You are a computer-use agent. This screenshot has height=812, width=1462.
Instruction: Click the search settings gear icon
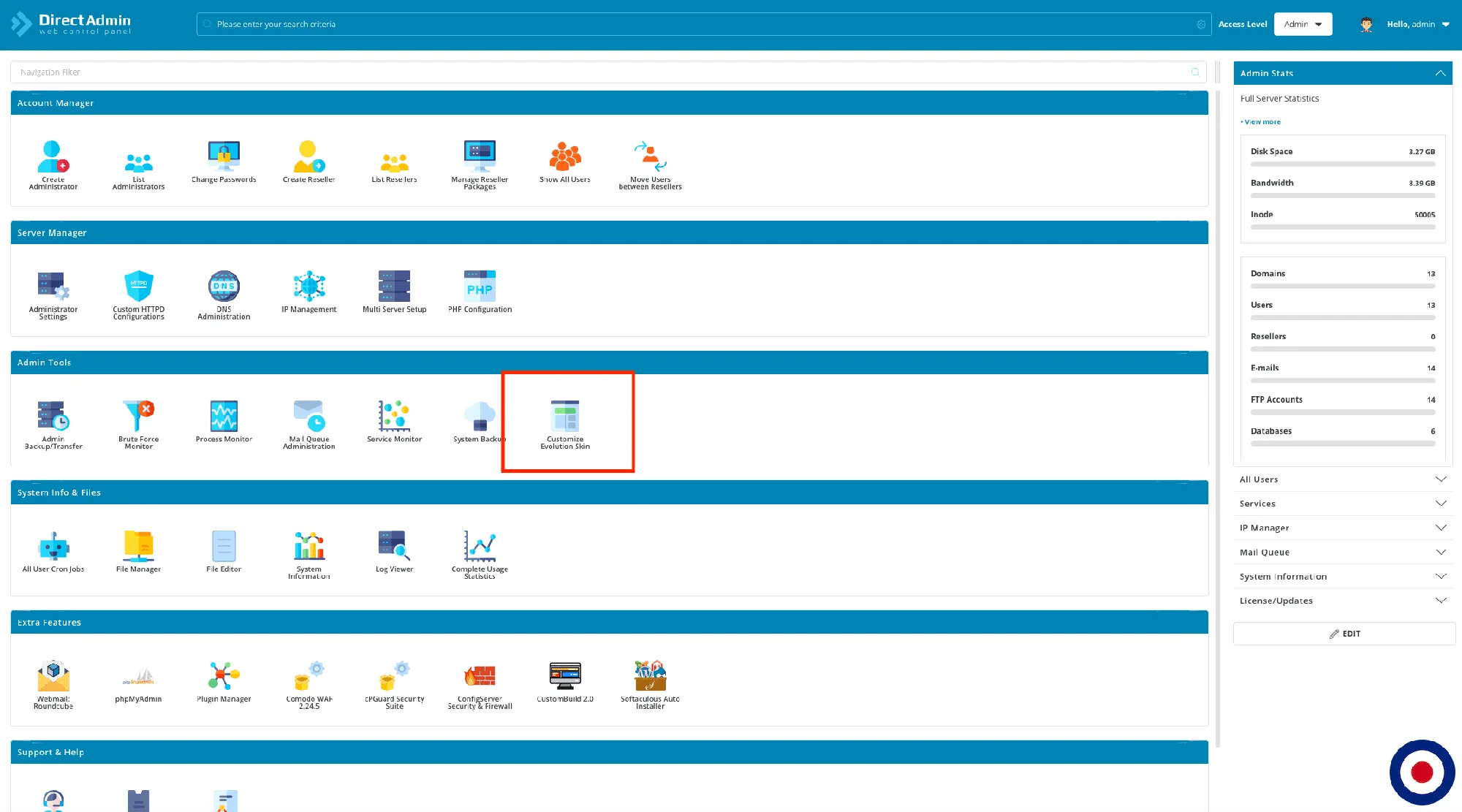(1201, 24)
